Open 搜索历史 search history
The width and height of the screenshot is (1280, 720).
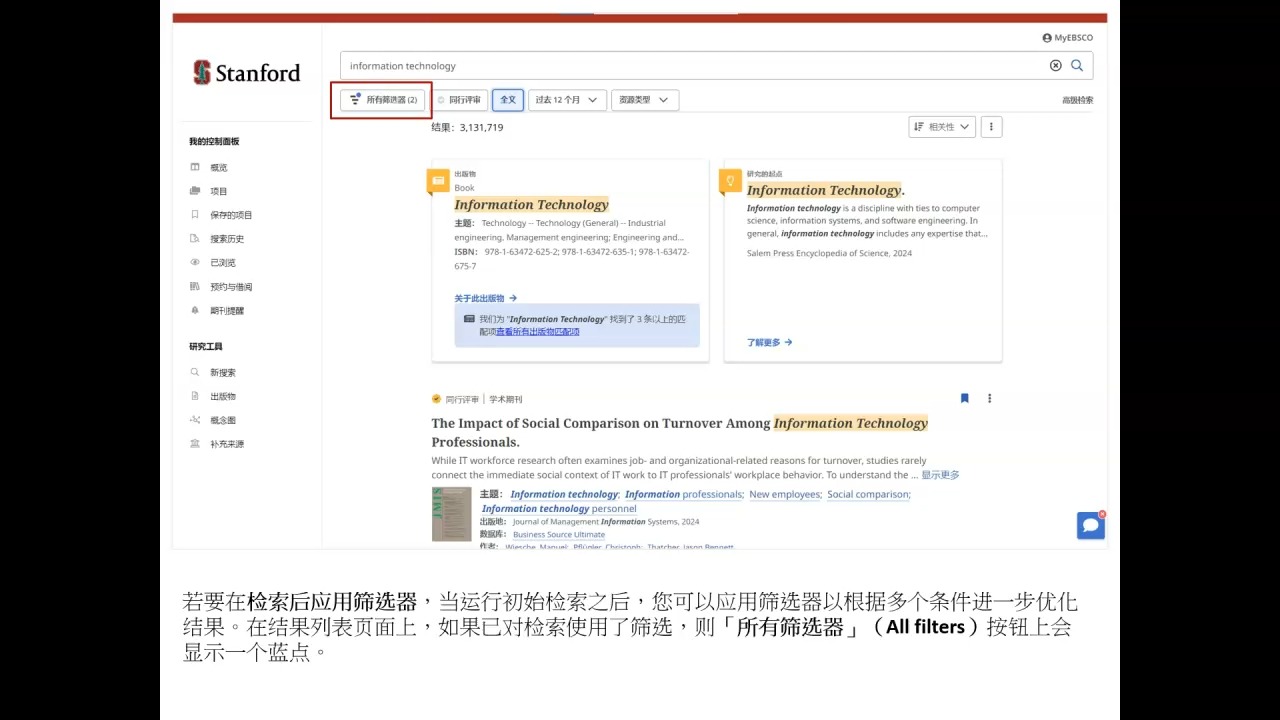[227, 239]
